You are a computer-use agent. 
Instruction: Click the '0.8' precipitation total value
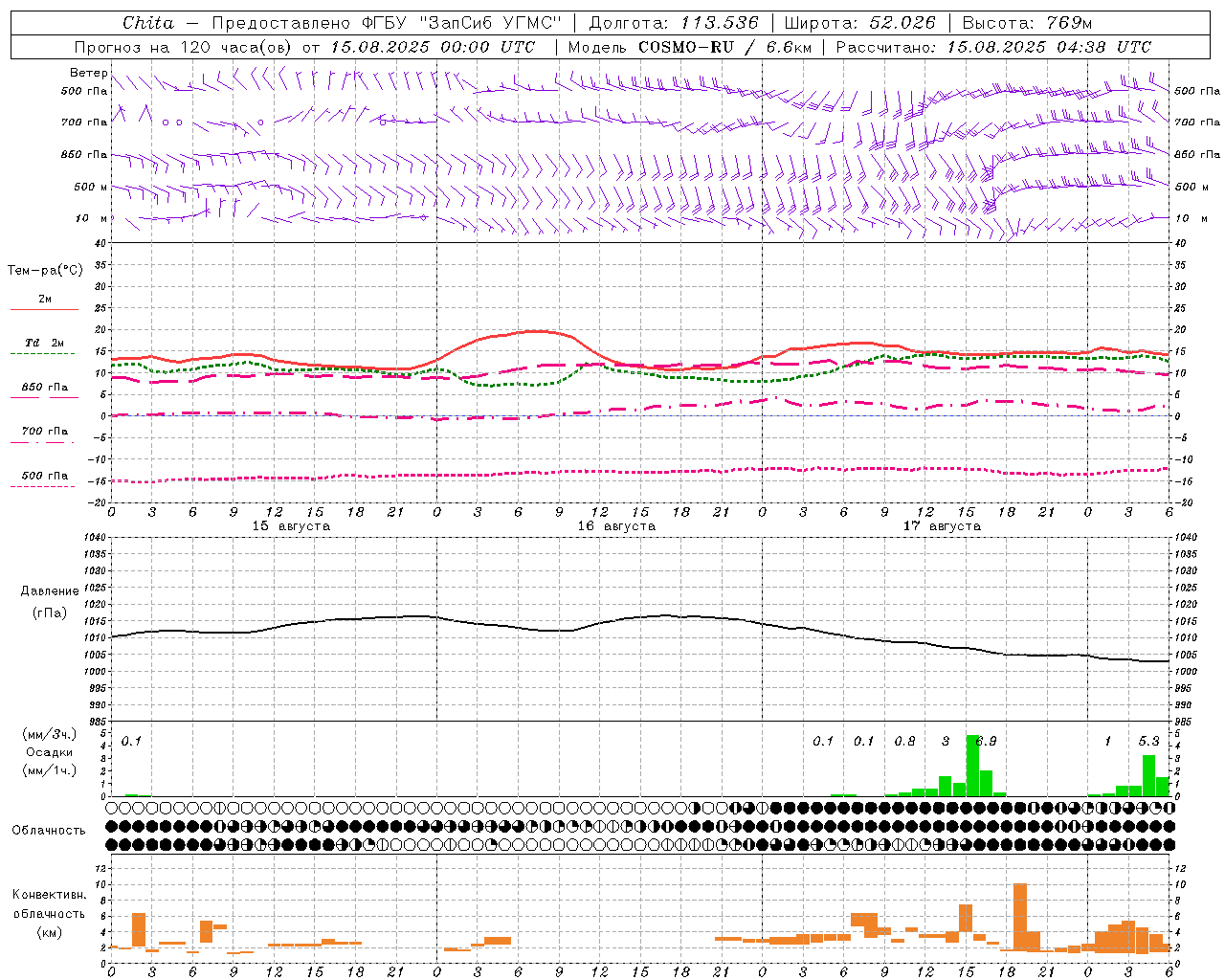(904, 742)
